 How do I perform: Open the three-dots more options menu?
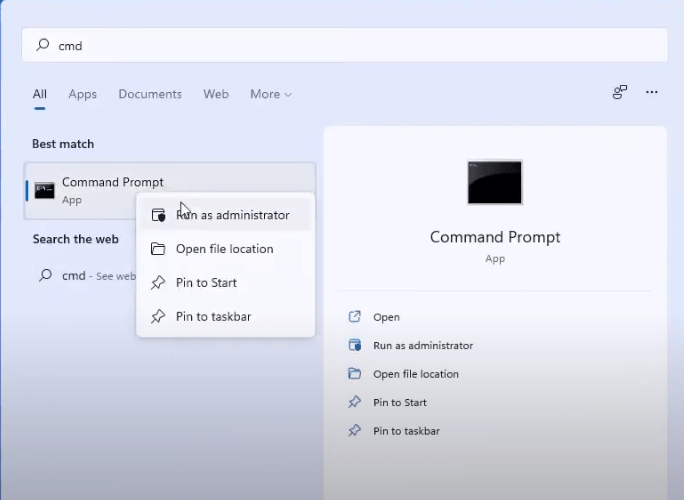652,92
